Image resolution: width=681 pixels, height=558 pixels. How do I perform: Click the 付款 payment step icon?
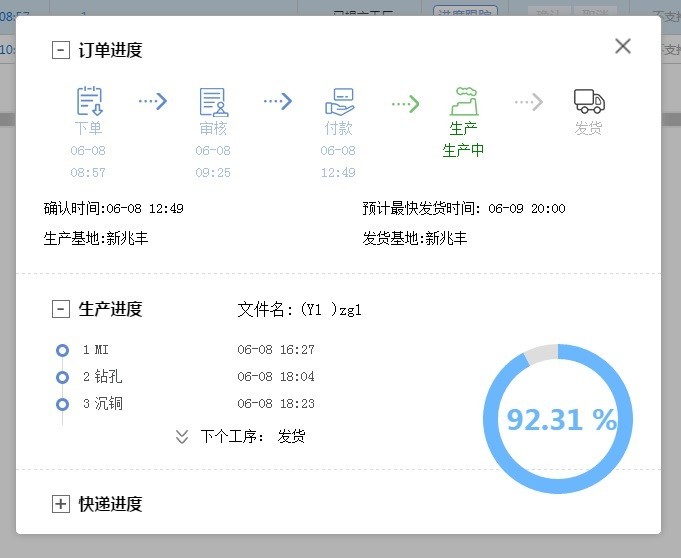[x=339, y=101]
